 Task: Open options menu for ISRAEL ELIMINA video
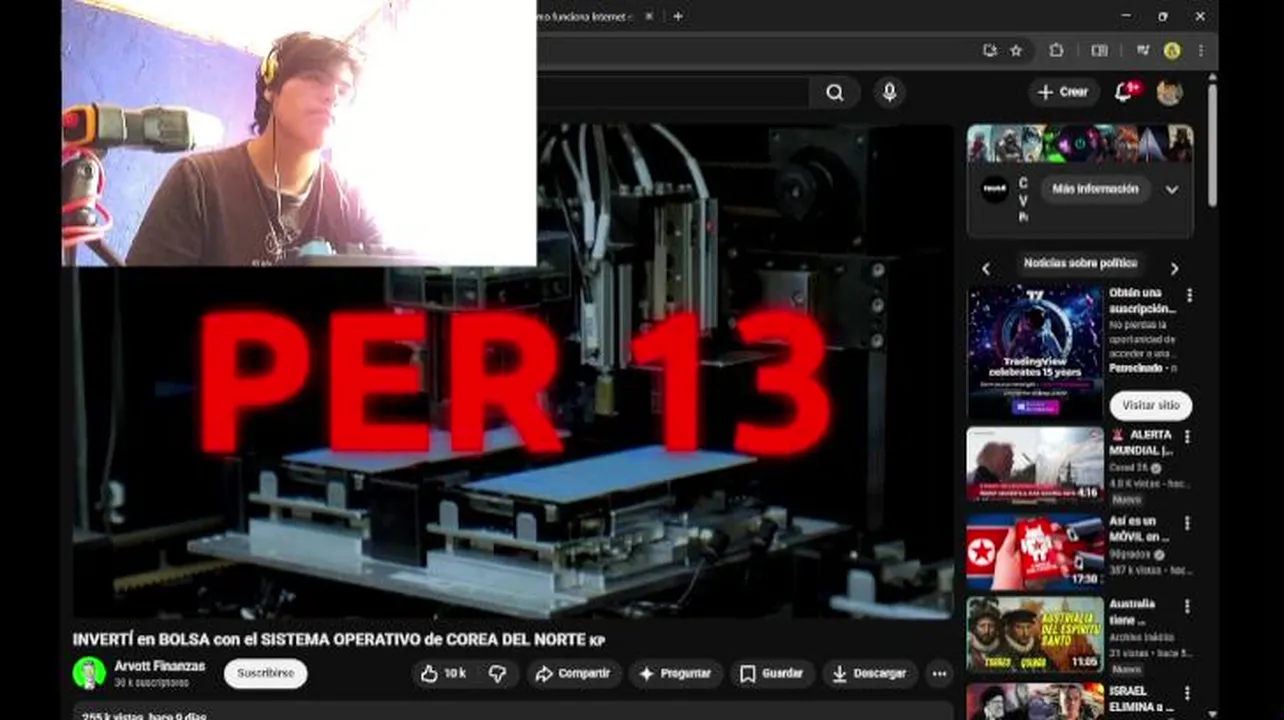click(x=1189, y=693)
